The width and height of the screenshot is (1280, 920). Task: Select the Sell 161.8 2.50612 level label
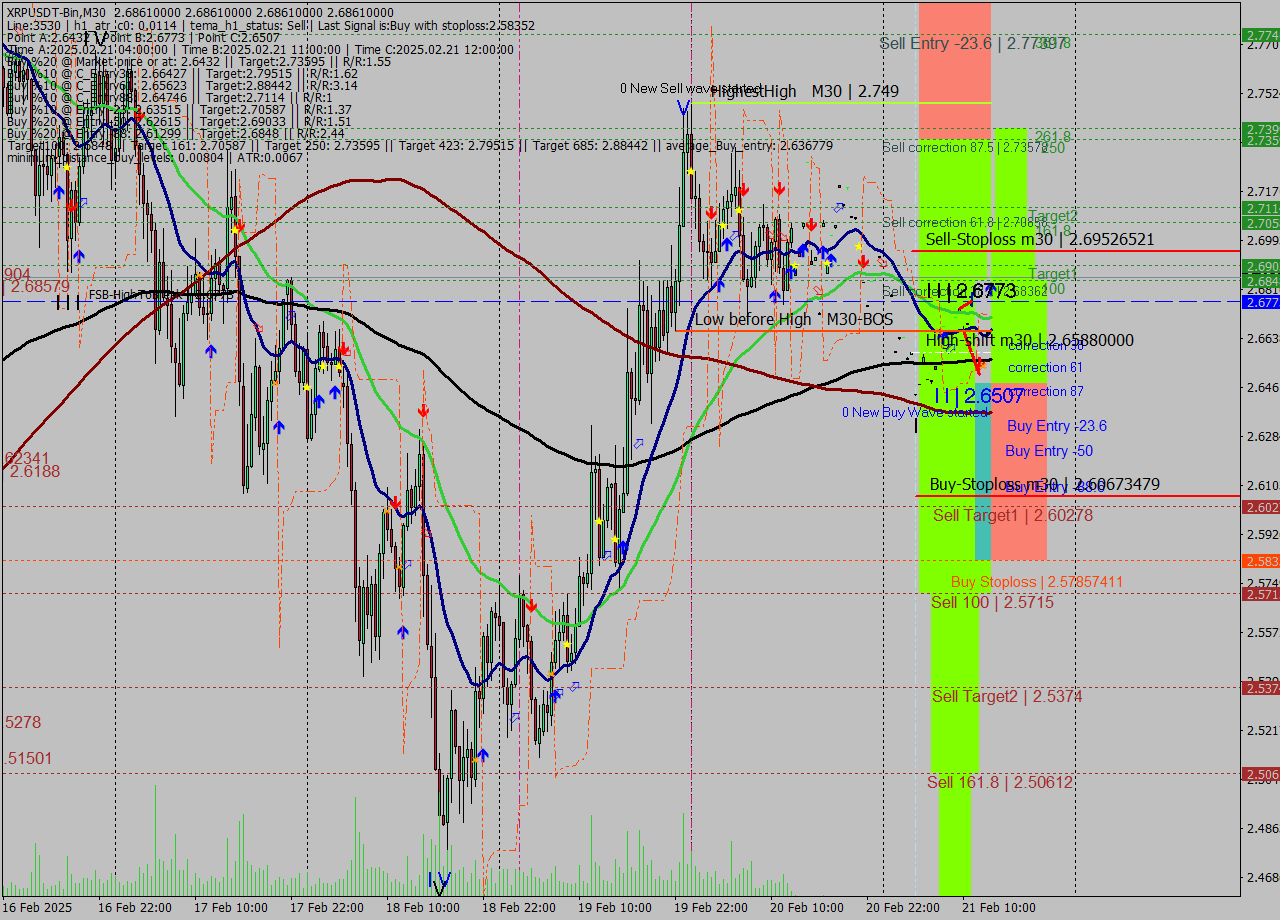[x=999, y=782]
